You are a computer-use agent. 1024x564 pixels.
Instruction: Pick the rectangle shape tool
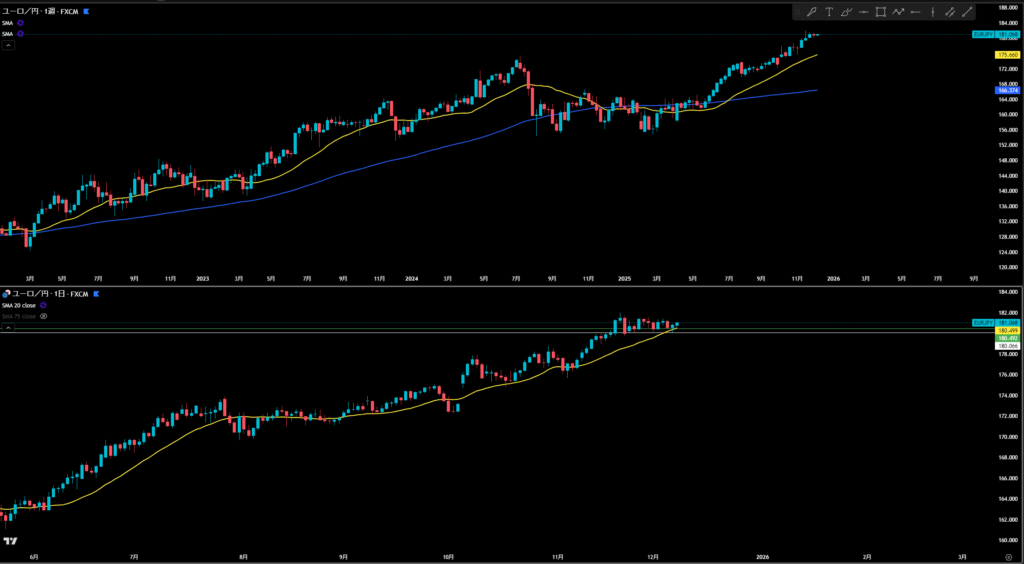(881, 12)
